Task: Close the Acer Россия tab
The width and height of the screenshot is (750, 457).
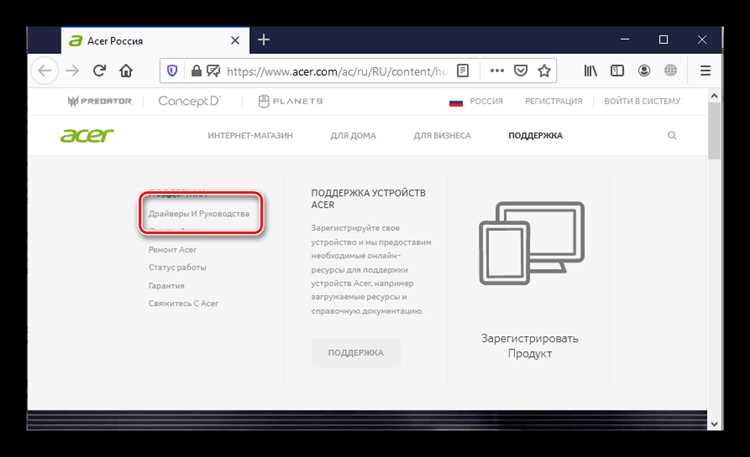Action: tap(235, 41)
